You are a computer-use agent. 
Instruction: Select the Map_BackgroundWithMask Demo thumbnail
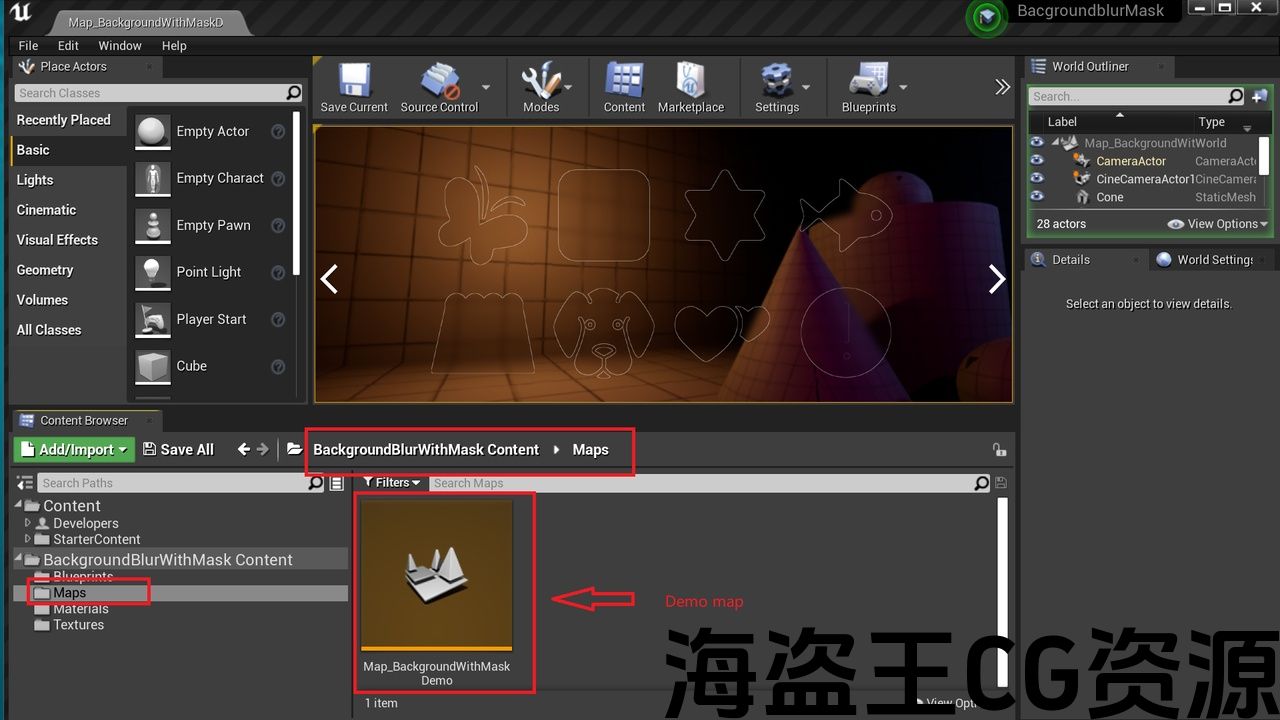pos(437,577)
